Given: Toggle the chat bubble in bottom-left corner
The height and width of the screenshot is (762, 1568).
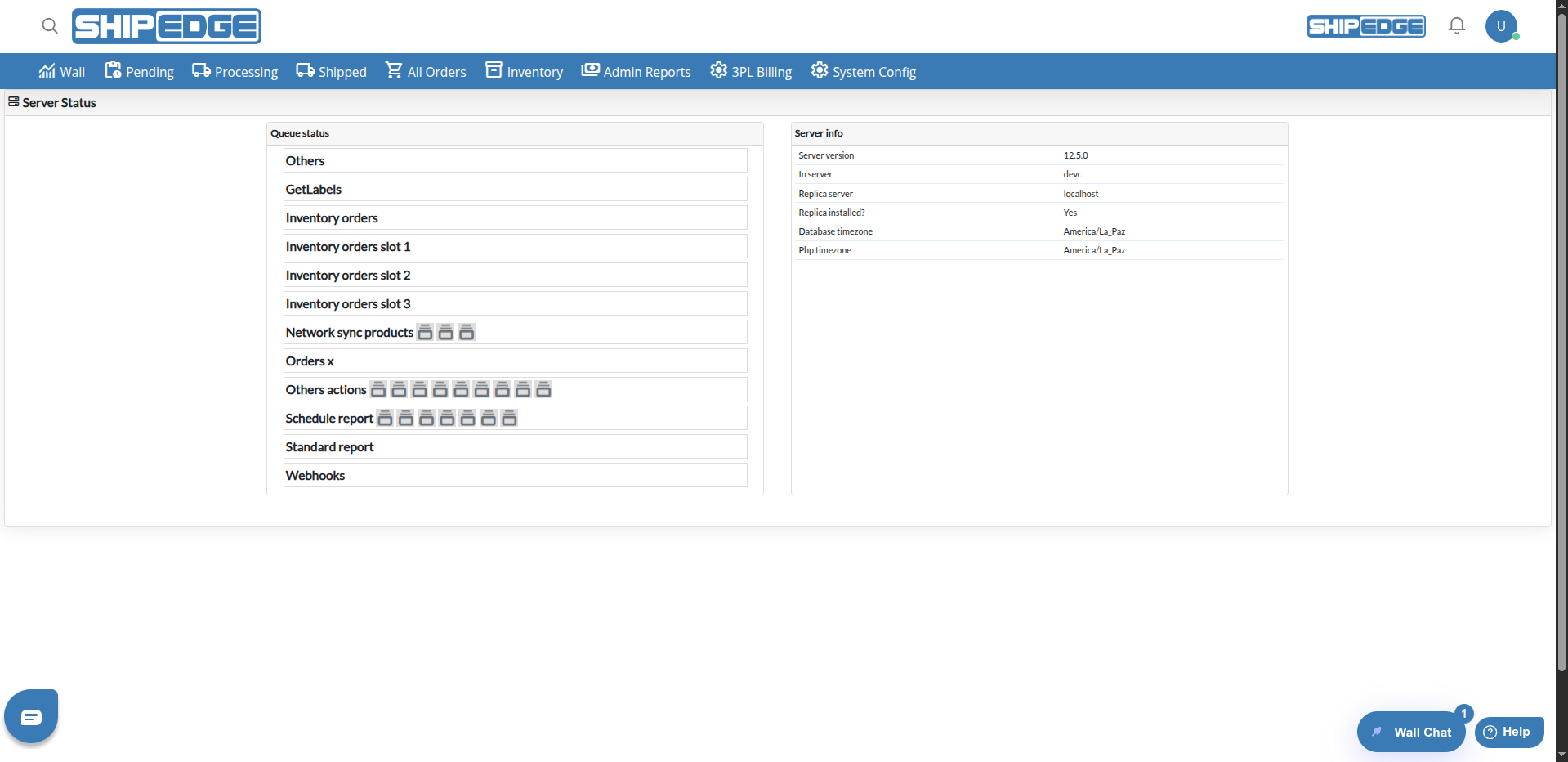Looking at the screenshot, I should [30, 716].
